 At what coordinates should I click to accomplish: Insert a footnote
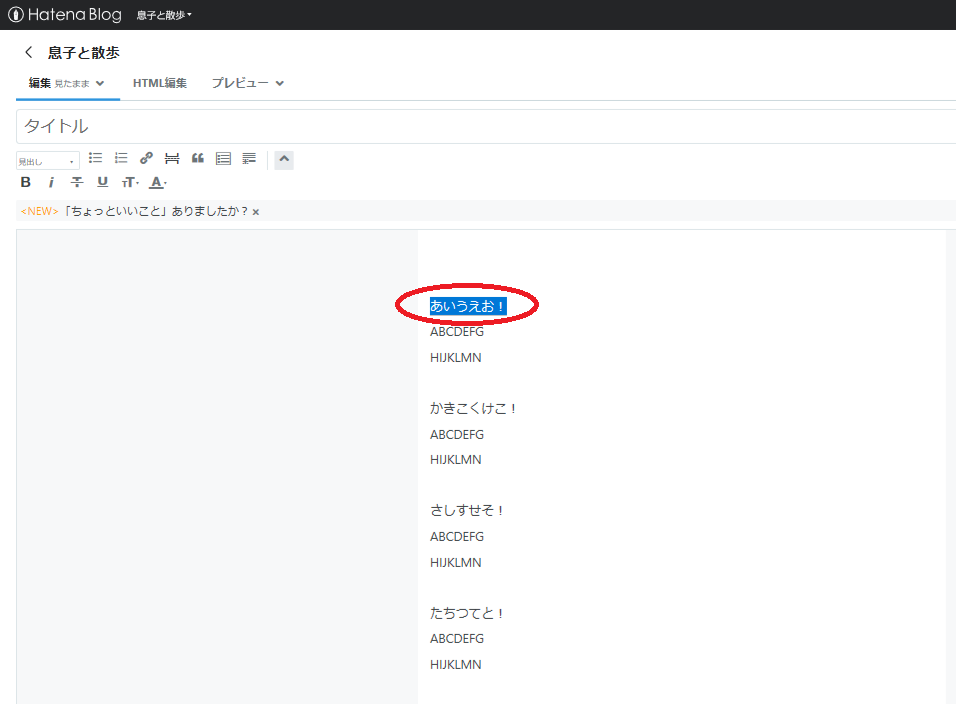point(249,159)
